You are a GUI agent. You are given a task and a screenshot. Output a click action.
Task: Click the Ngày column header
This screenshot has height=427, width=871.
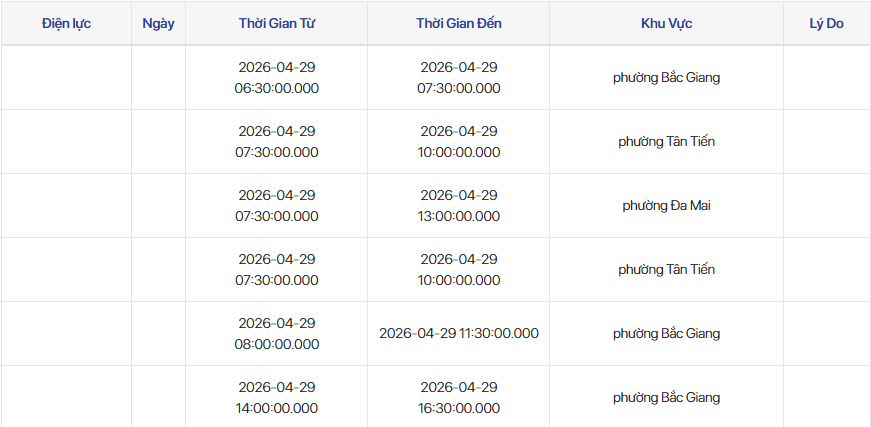click(x=158, y=23)
